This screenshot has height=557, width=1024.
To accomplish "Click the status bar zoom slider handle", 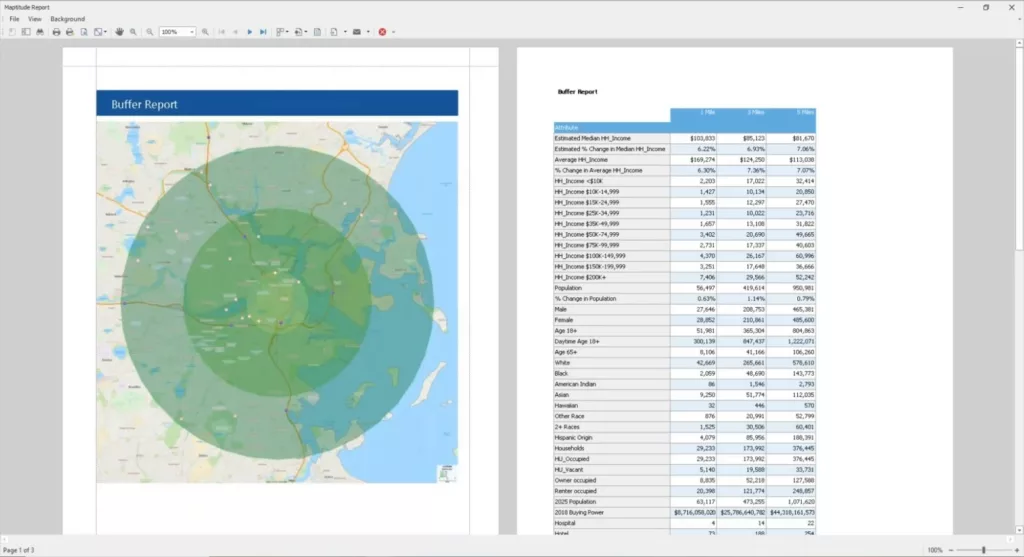I will [984, 550].
